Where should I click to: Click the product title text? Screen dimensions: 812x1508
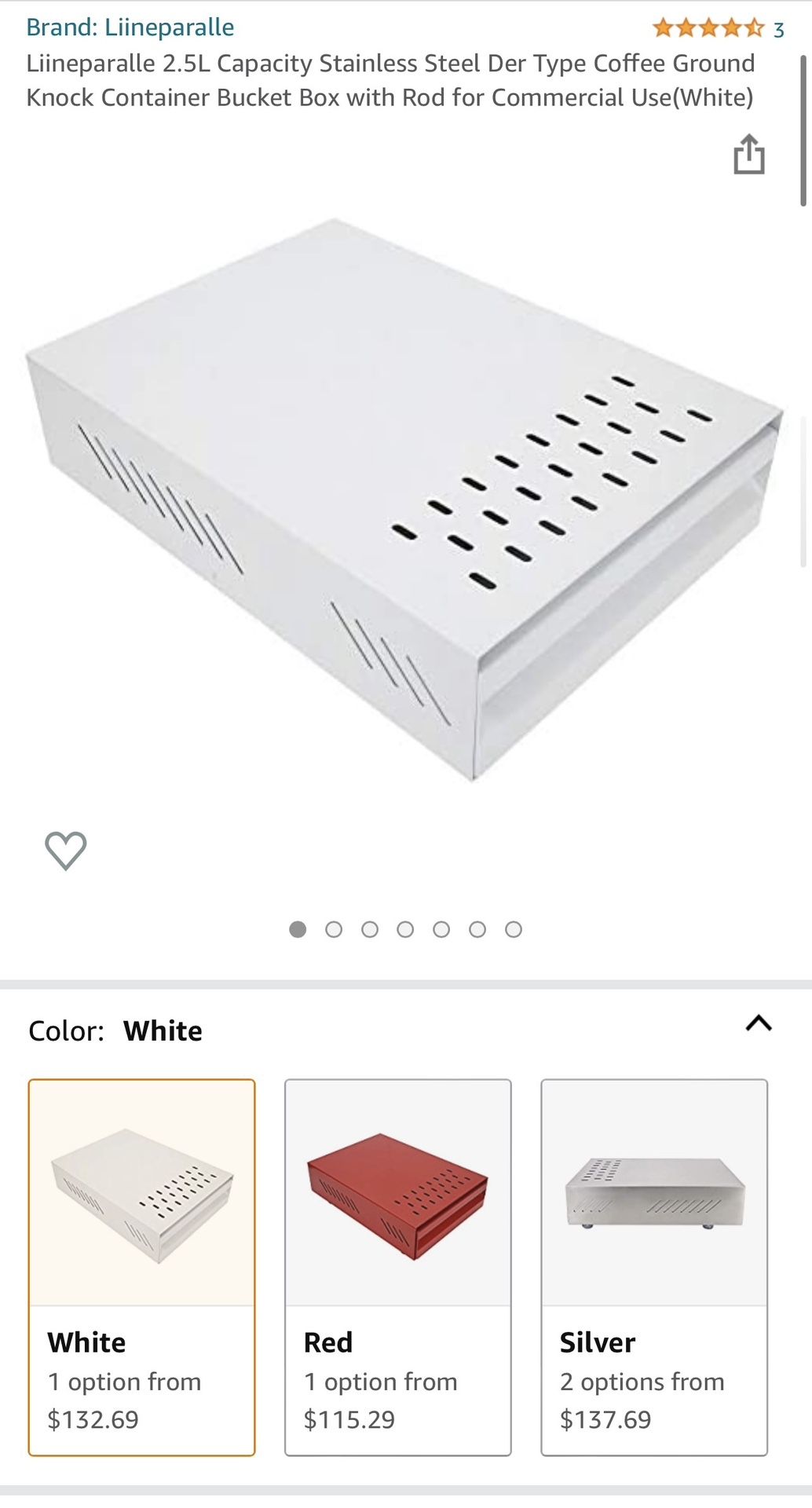click(x=390, y=80)
